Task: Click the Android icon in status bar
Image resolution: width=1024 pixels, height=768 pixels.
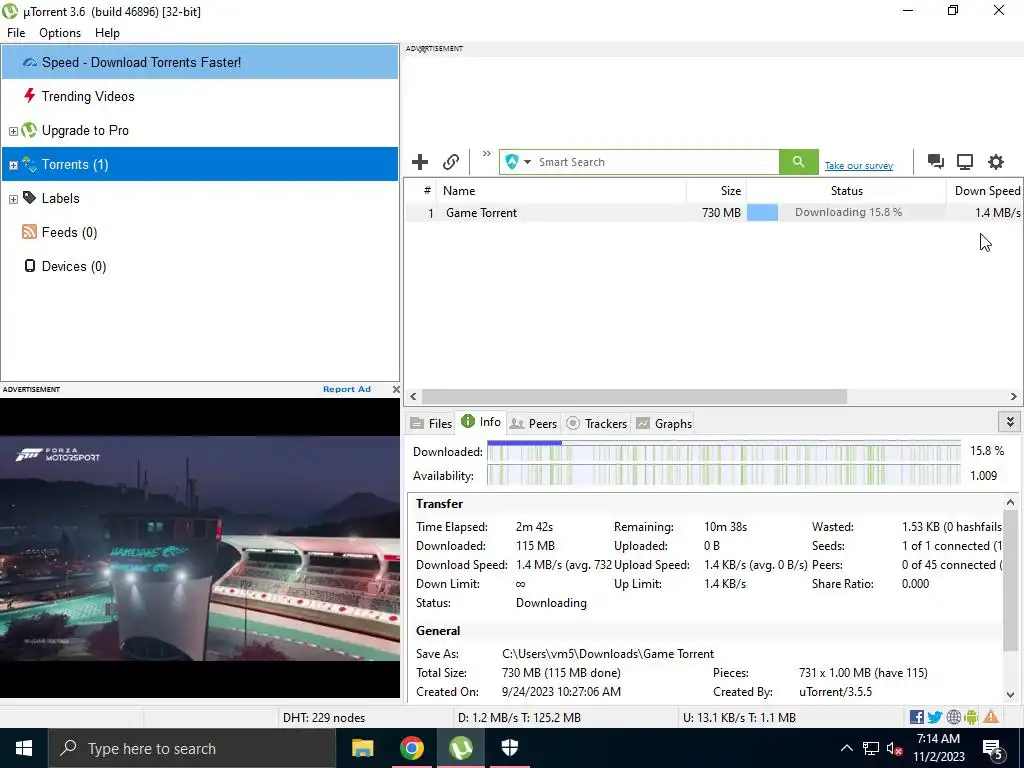Action: [x=971, y=717]
